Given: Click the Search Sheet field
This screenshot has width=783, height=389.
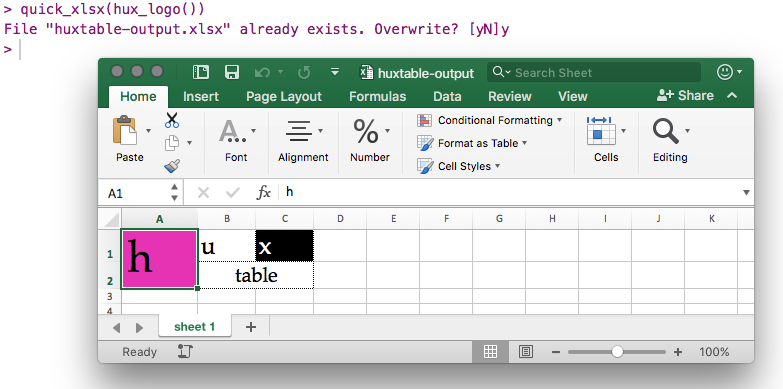Looking at the screenshot, I should (594, 72).
